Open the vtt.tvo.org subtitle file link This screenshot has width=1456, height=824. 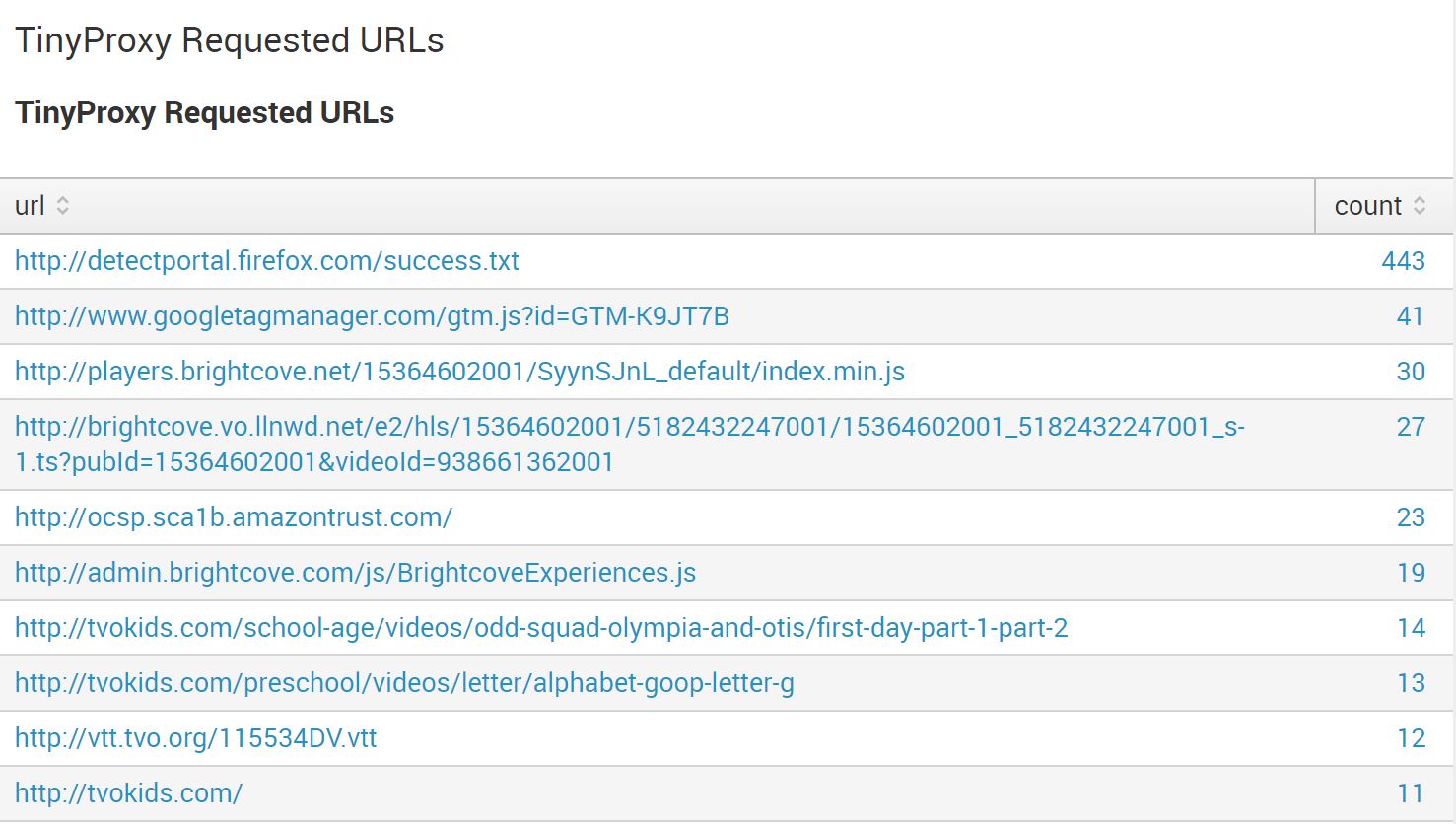pos(195,738)
